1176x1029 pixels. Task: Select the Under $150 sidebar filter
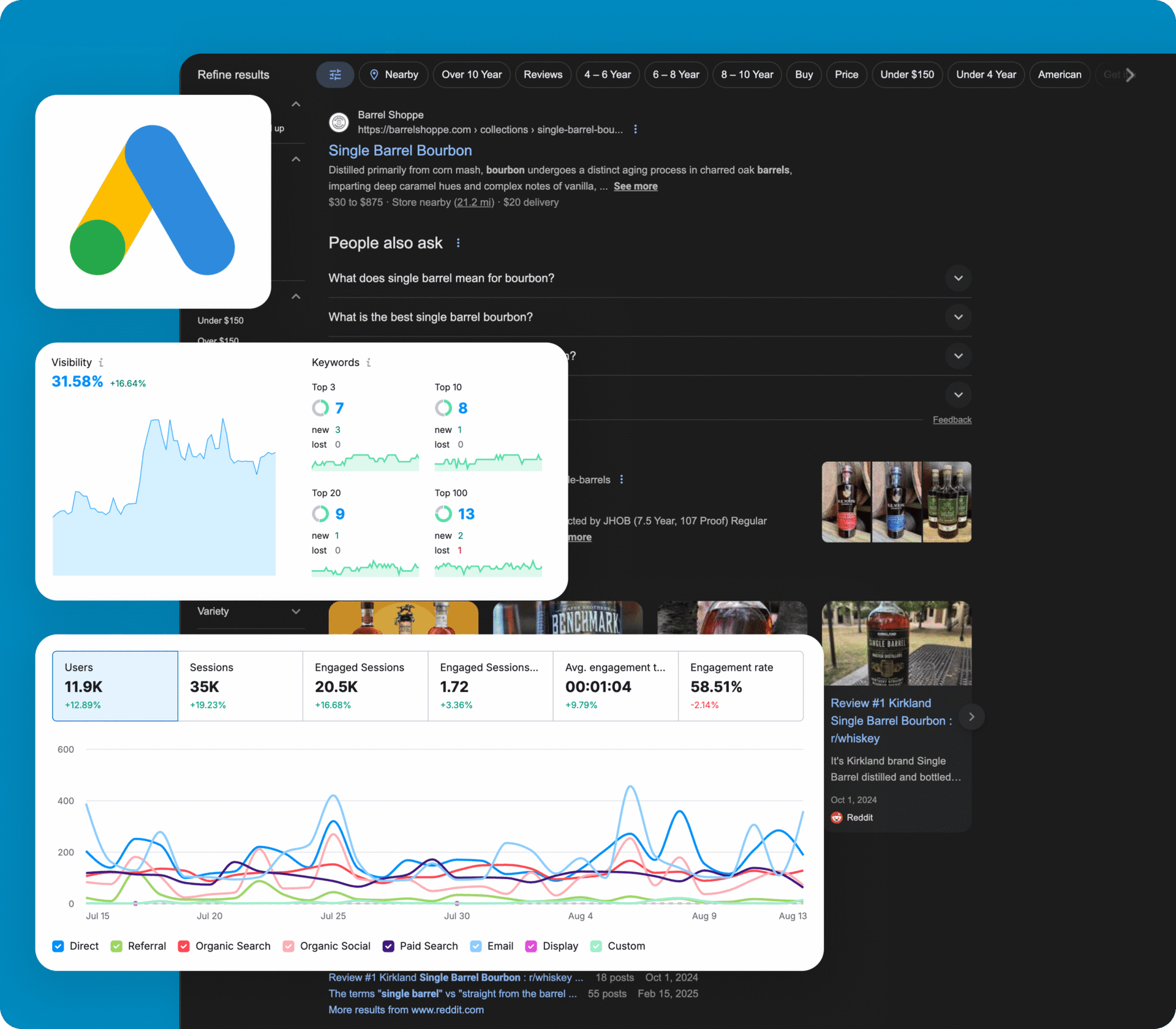221,321
